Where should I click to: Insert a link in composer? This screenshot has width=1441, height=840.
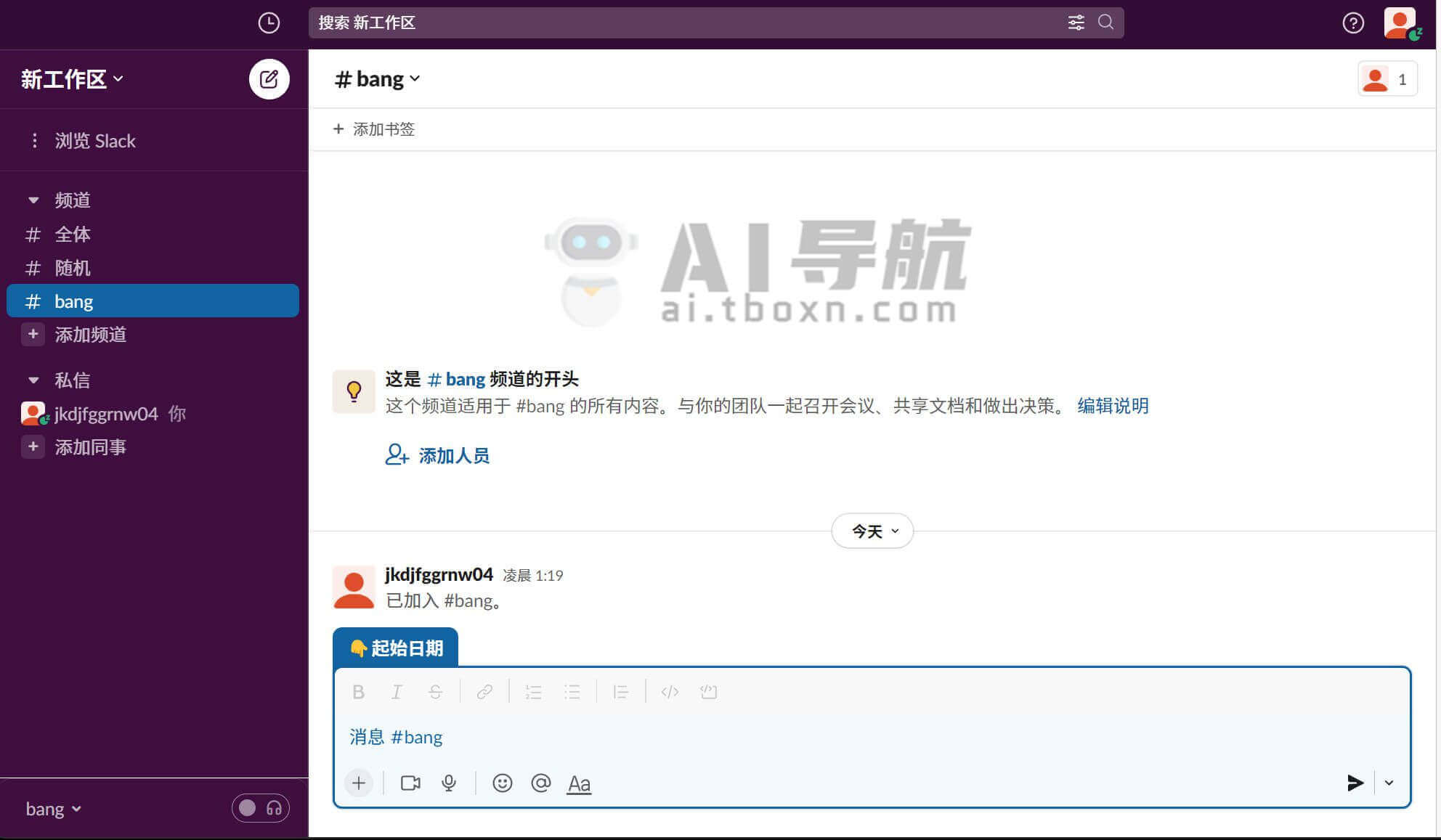click(x=484, y=692)
